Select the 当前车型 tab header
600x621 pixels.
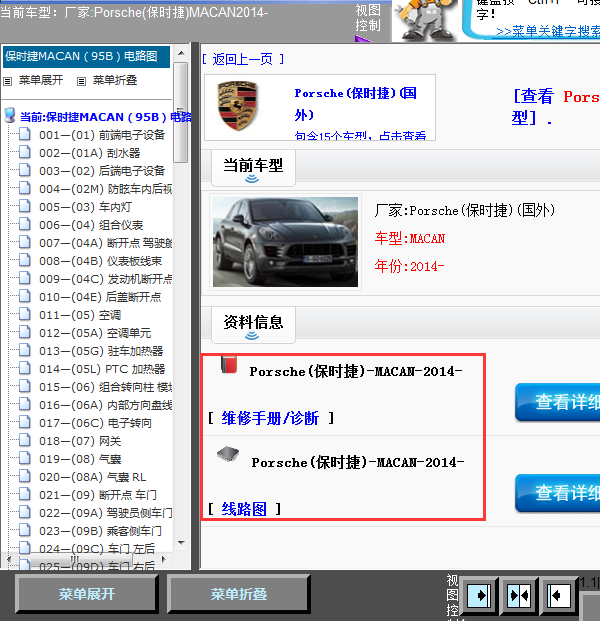[253, 168]
